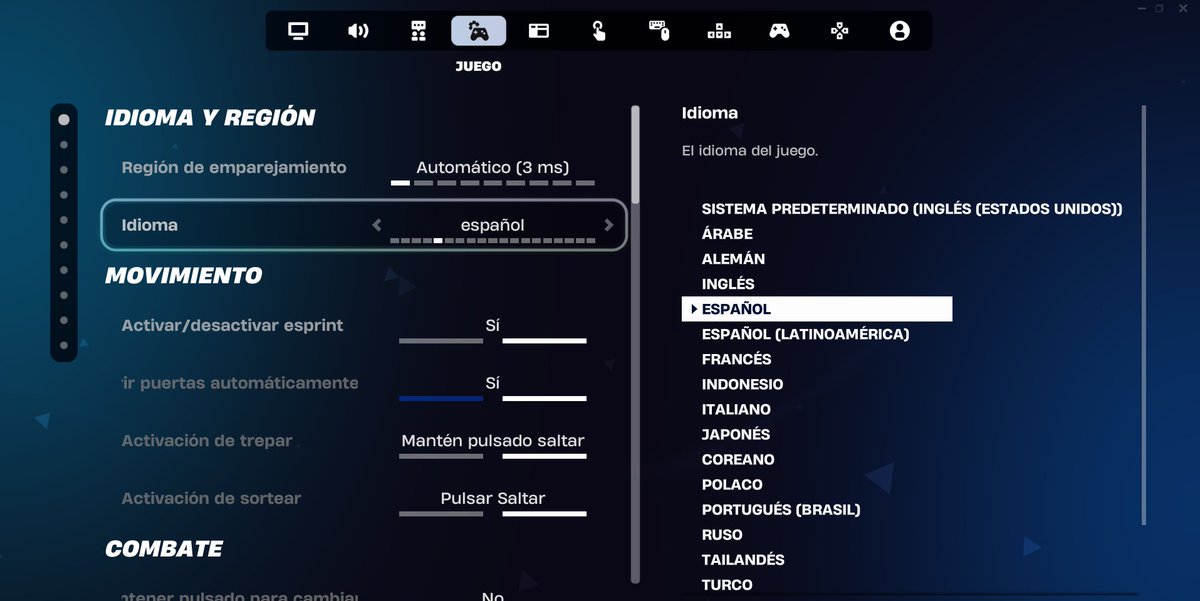Open the Audio speaker settings tab
Image resolution: width=1200 pixels, height=601 pixels.
coord(358,31)
